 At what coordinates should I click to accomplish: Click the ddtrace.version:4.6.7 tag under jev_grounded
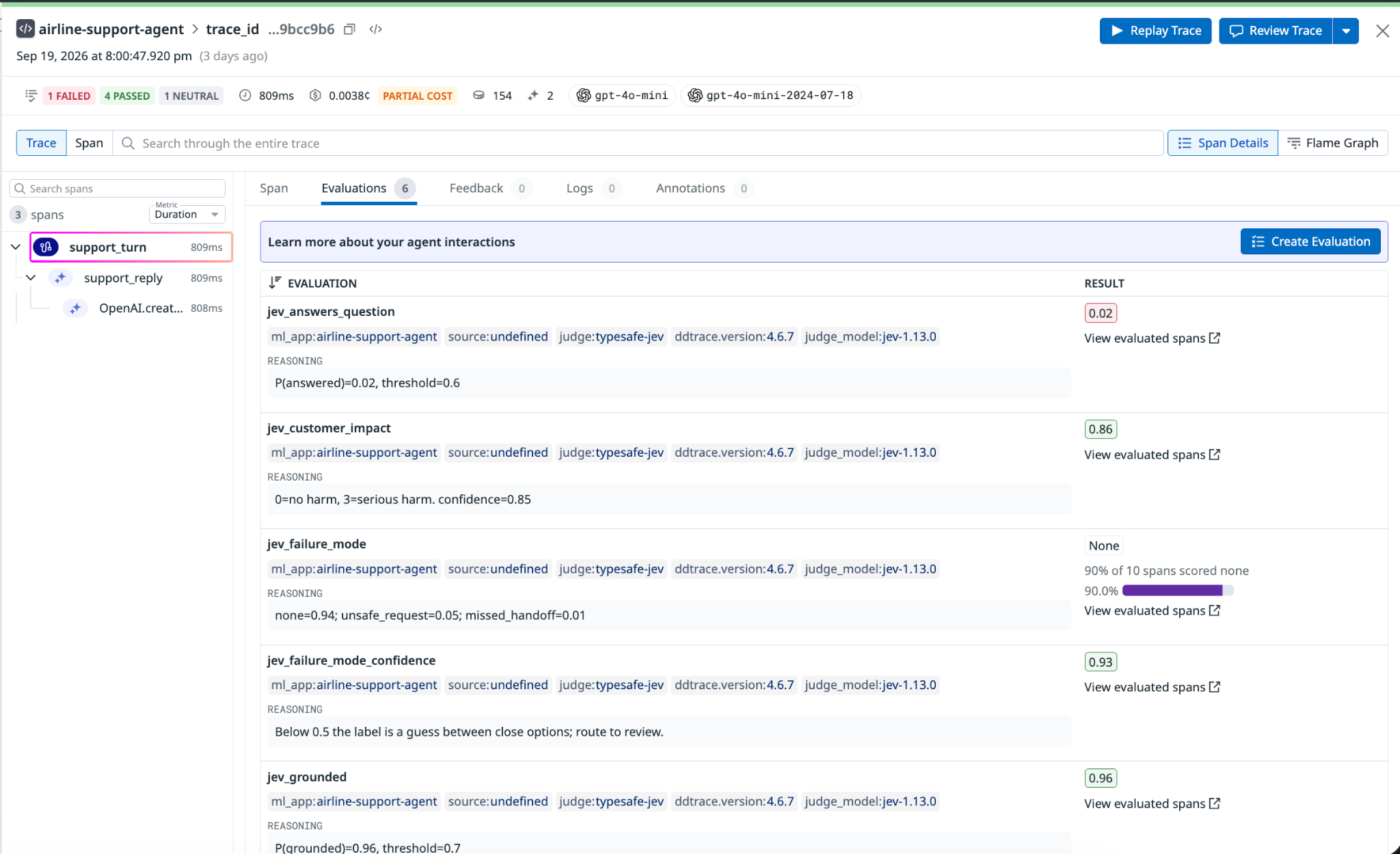click(x=734, y=801)
